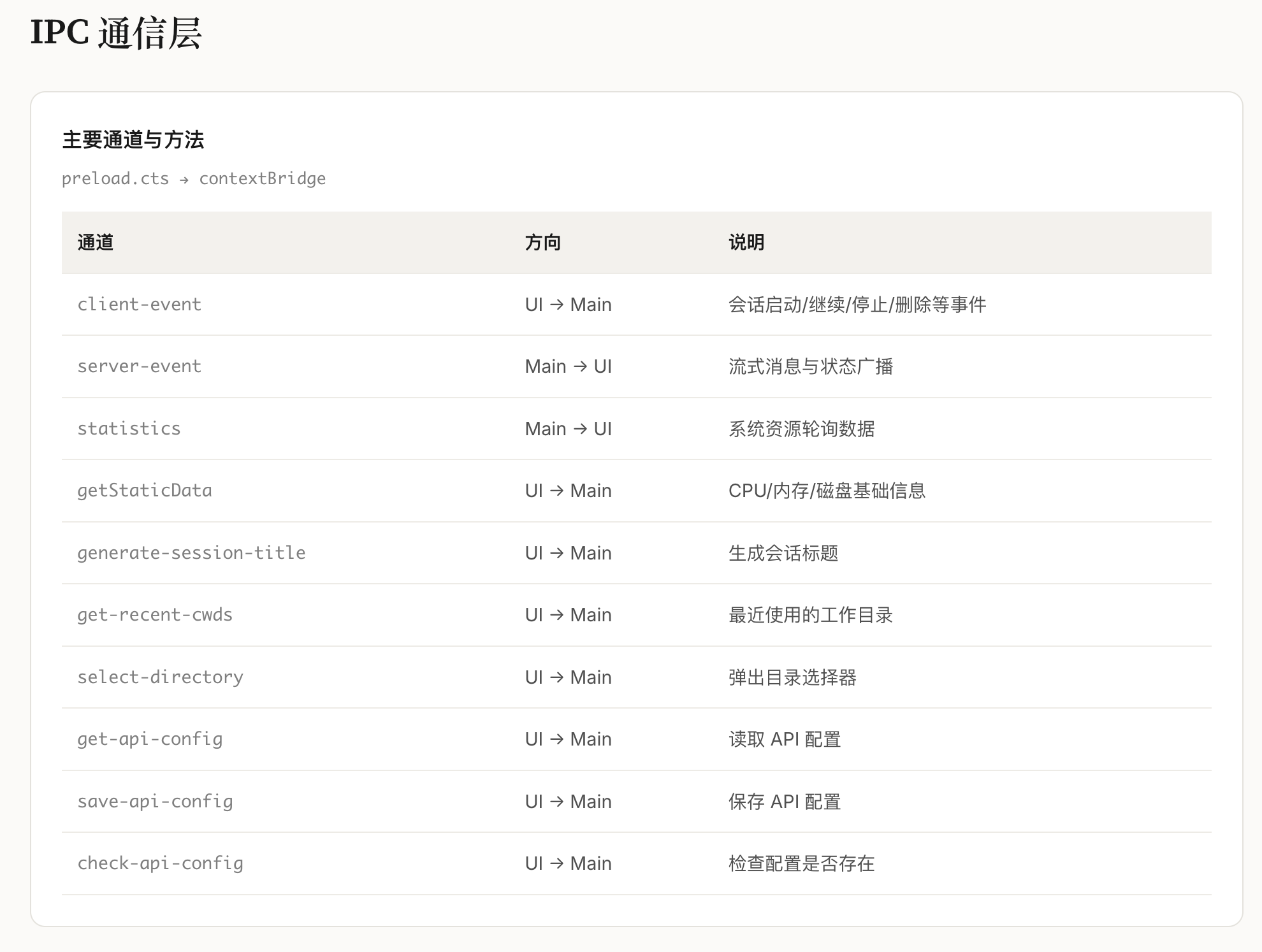This screenshot has width=1262, height=952.
Task: Select the client-event channel cell
Action: (139, 305)
